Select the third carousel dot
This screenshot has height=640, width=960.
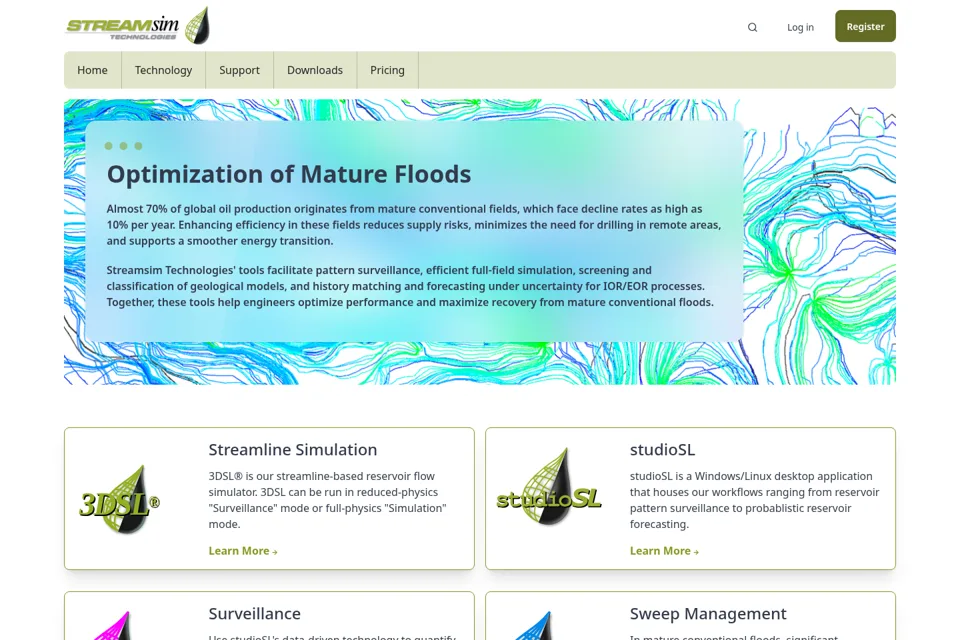pyautogui.click(x=138, y=146)
